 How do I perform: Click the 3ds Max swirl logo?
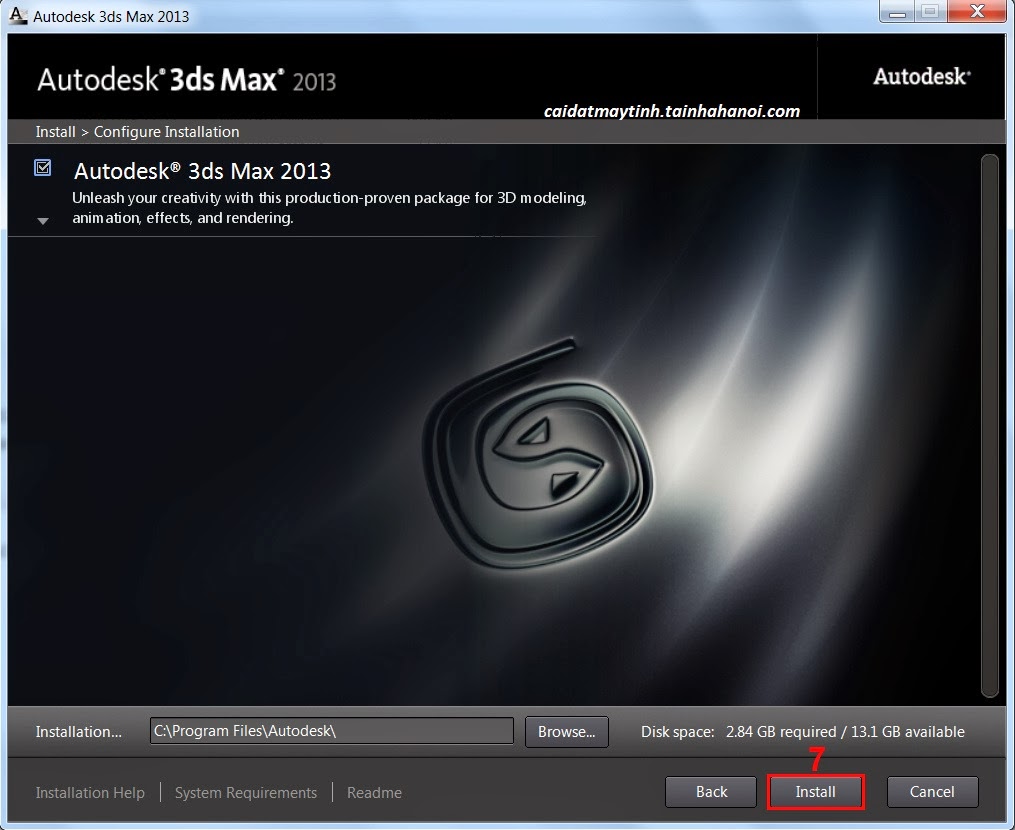coord(539,453)
